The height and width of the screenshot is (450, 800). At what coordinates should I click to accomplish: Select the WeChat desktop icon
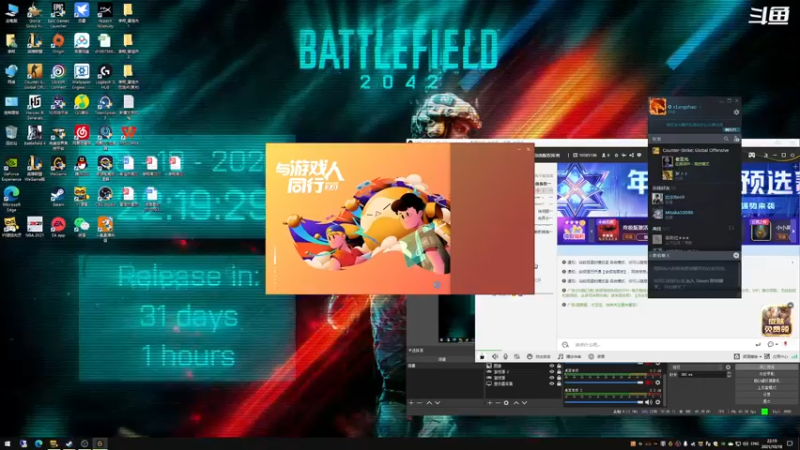81,228
